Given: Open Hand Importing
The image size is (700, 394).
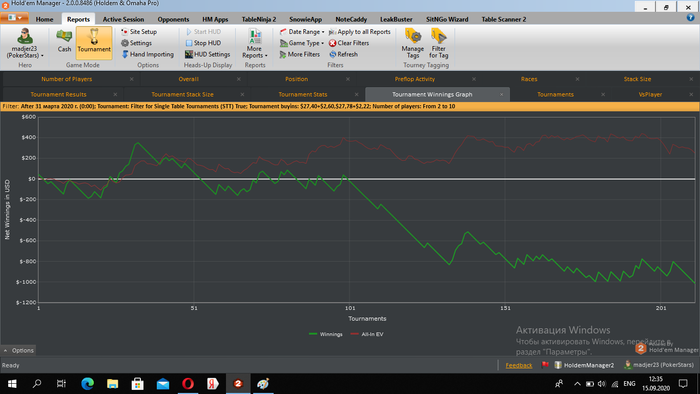Looking at the screenshot, I should coord(147,54).
